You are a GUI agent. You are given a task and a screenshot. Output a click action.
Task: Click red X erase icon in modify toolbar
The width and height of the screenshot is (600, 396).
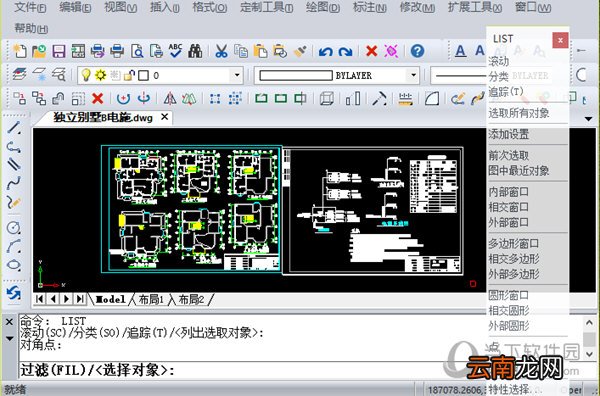tap(98, 99)
